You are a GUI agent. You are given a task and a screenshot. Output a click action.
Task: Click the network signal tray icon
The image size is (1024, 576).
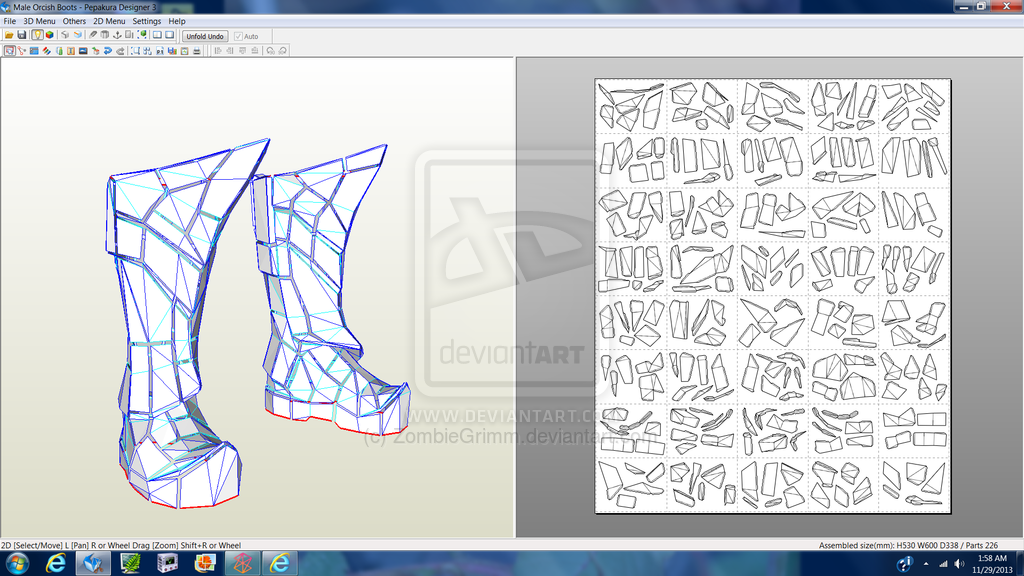tap(943, 564)
